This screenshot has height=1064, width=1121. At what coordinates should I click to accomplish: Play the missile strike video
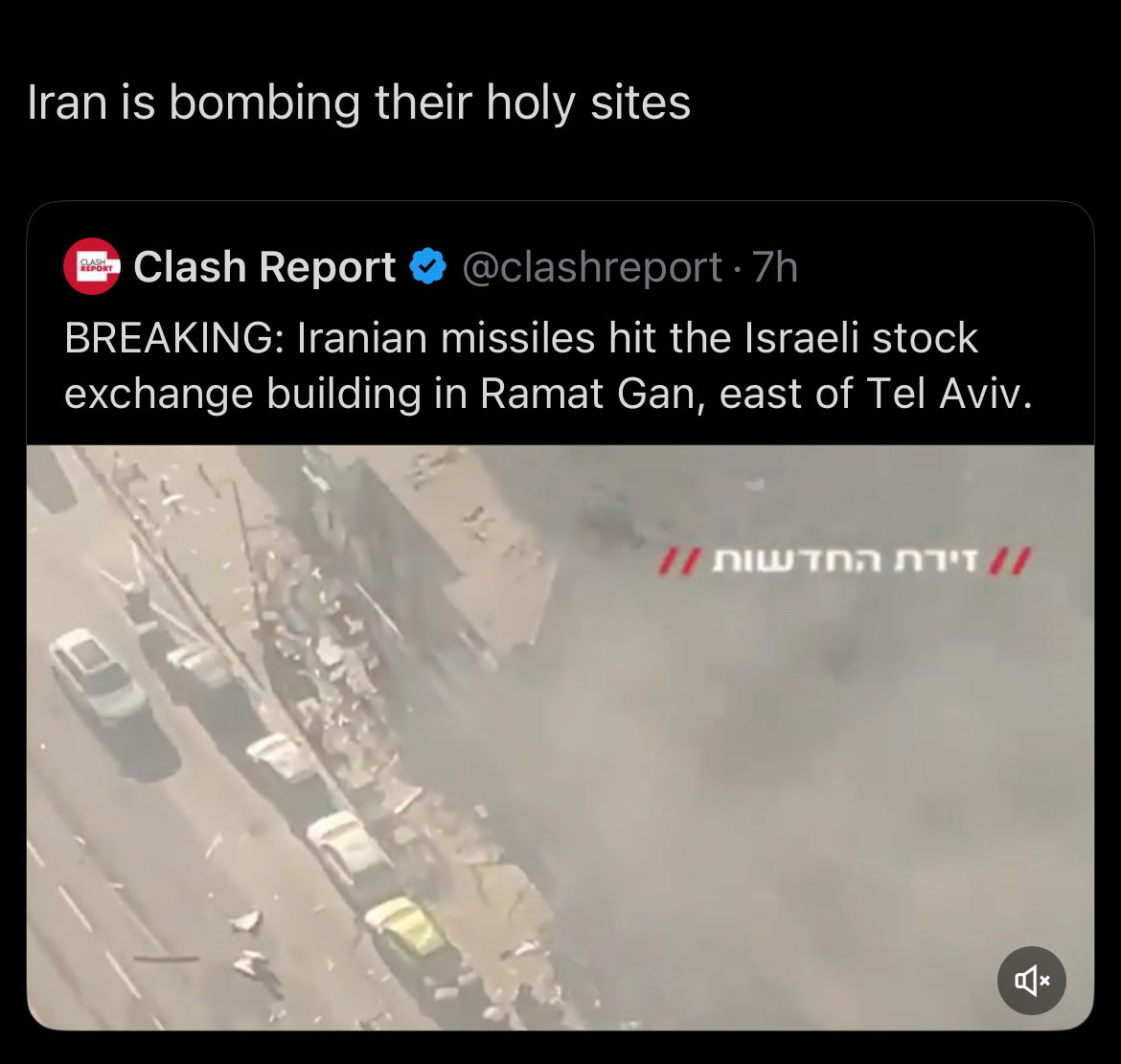(560, 737)
